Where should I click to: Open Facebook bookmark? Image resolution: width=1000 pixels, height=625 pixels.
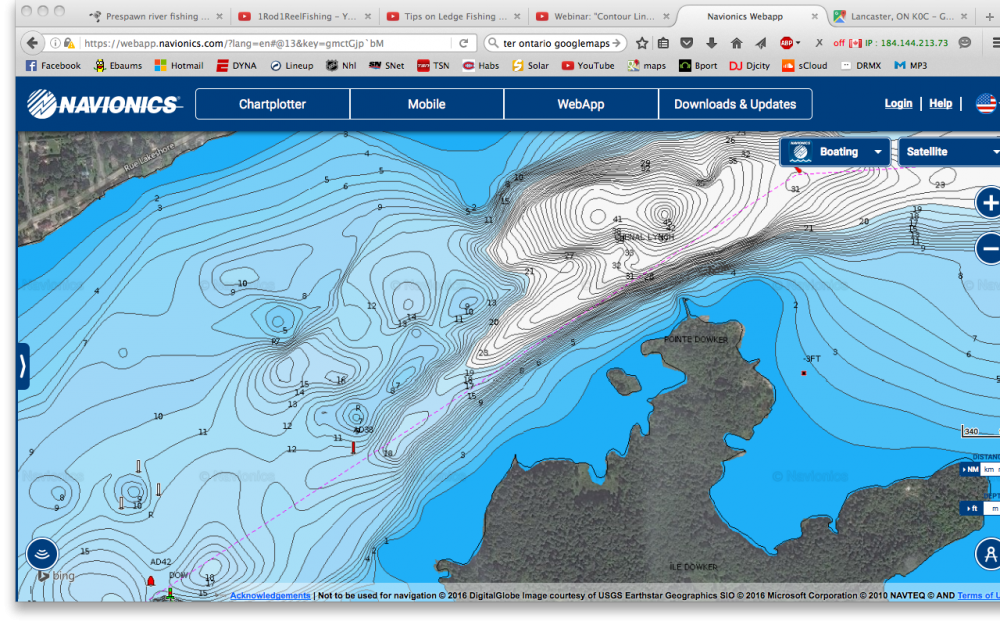point(53,65)
